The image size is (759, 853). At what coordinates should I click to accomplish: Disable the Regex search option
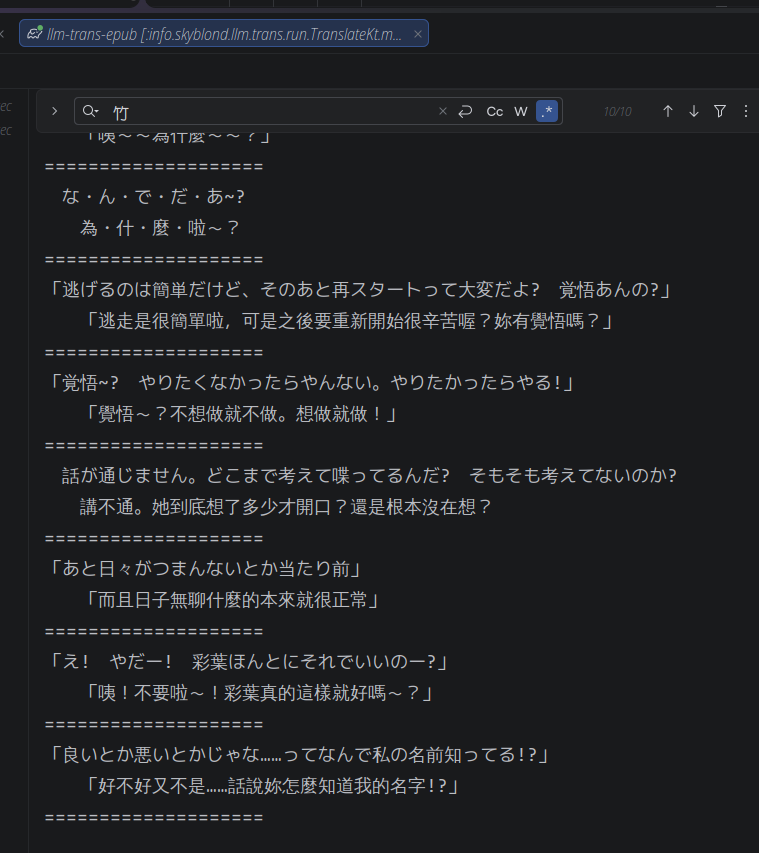click(547, 112)
